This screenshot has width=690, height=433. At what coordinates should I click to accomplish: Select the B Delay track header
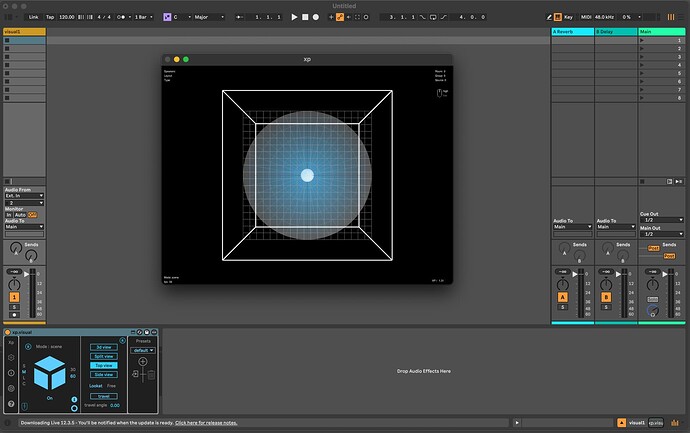(x=614, y=32)
